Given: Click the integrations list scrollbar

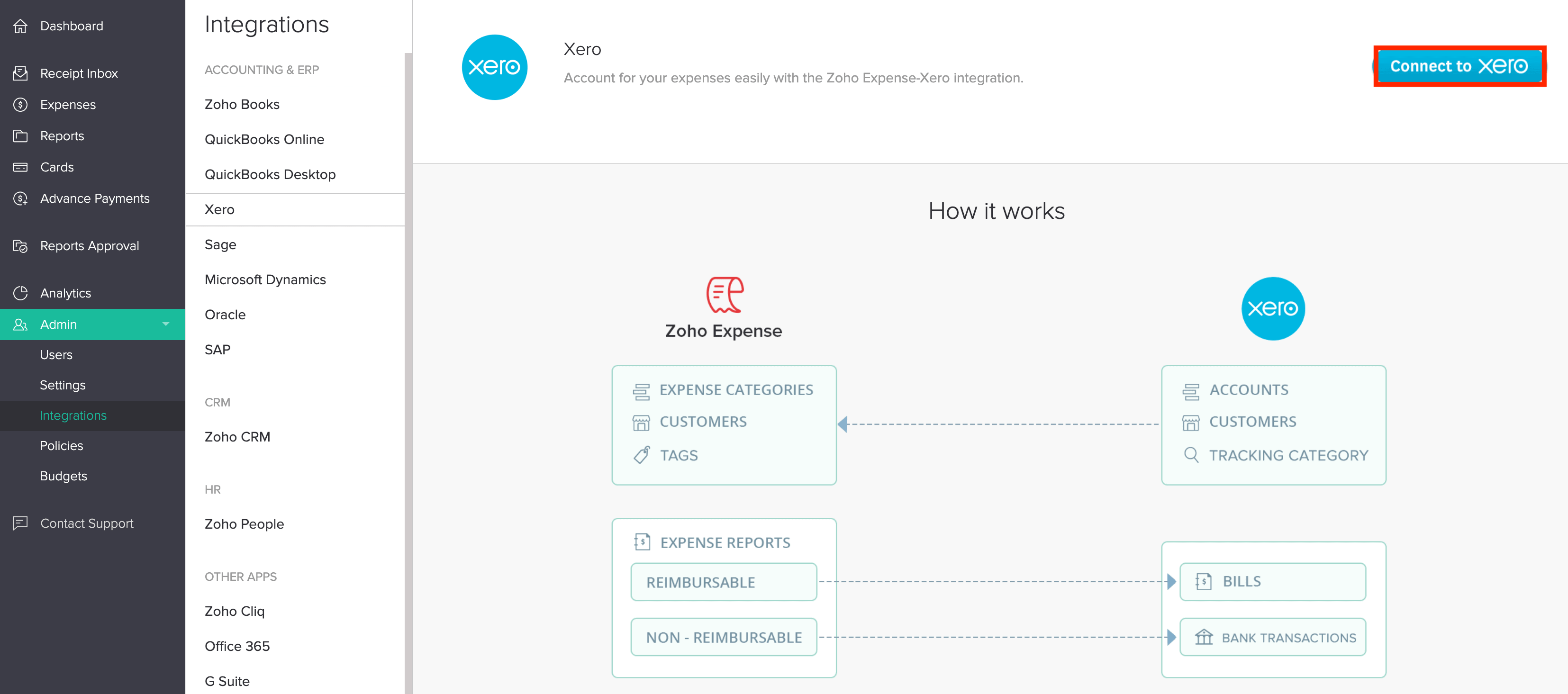Looking at the screenshot, I should point(408,365).
